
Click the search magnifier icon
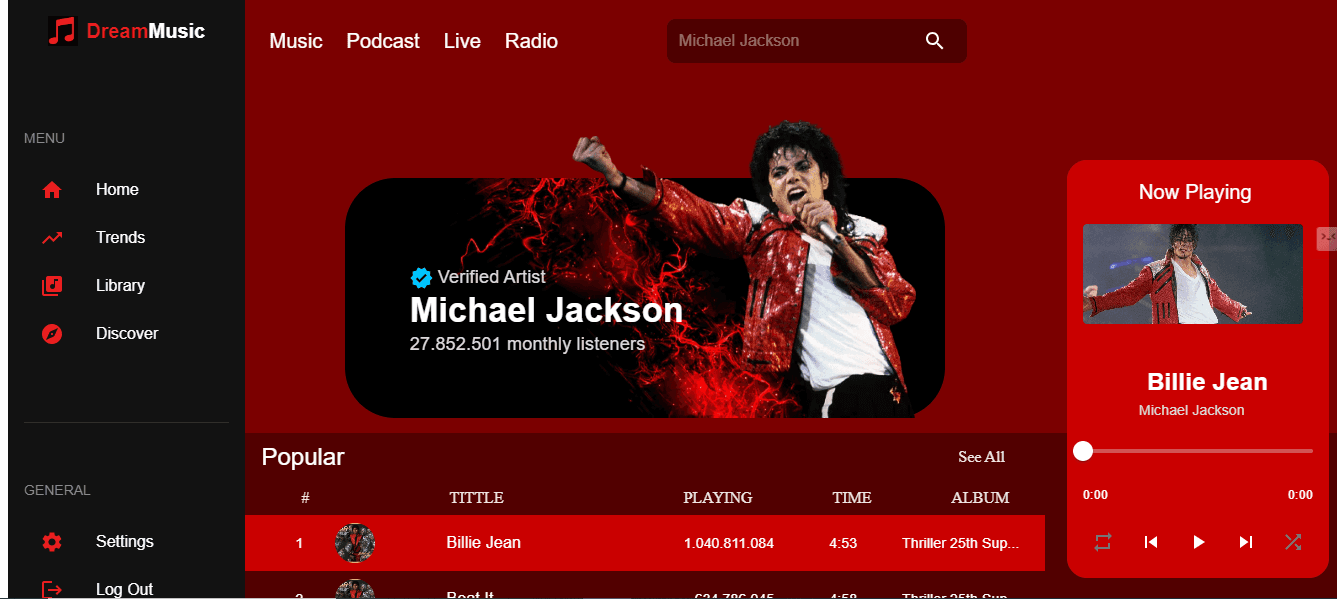934,41
